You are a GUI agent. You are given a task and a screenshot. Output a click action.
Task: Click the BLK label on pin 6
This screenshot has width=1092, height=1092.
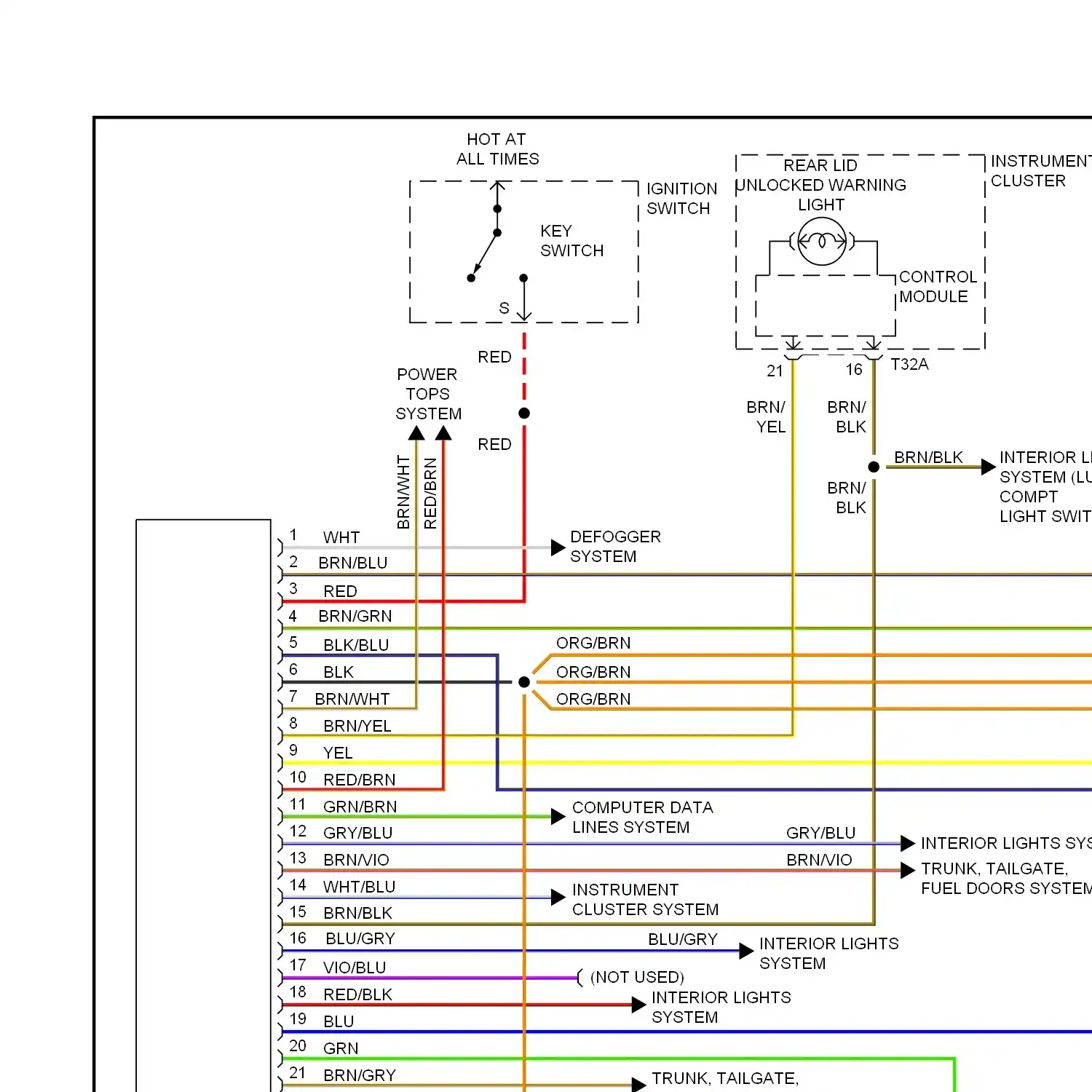(x=339, y=672)
